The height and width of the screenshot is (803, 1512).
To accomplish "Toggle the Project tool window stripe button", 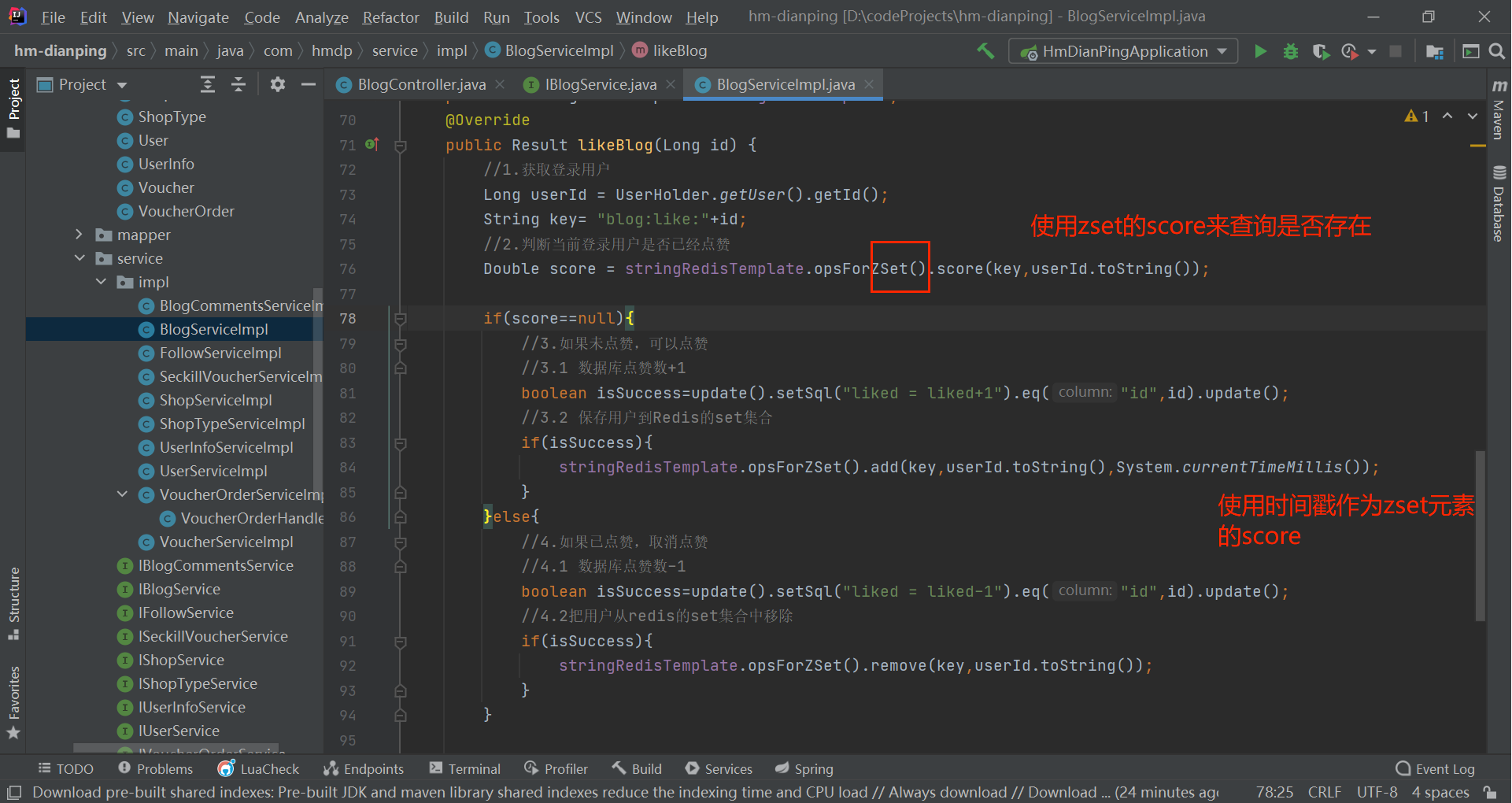I will pos(13,108).
